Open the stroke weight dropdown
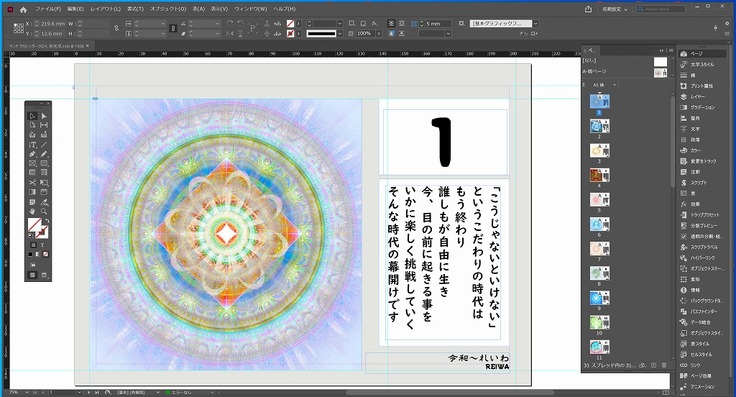 339,23
